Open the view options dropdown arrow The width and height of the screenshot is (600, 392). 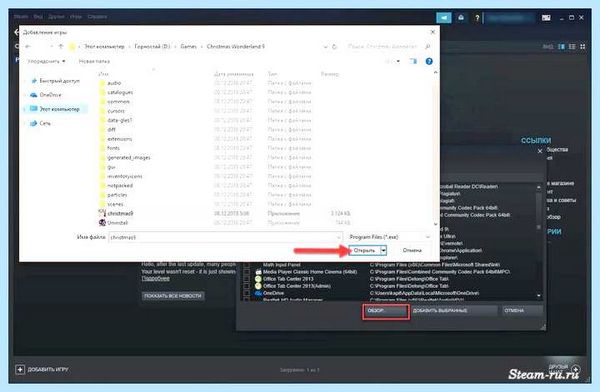click(398, 61)
